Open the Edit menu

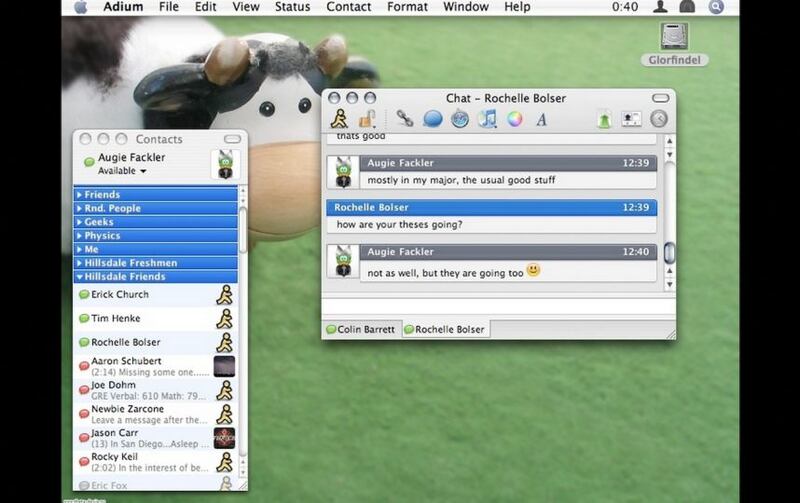click(206, 7)
